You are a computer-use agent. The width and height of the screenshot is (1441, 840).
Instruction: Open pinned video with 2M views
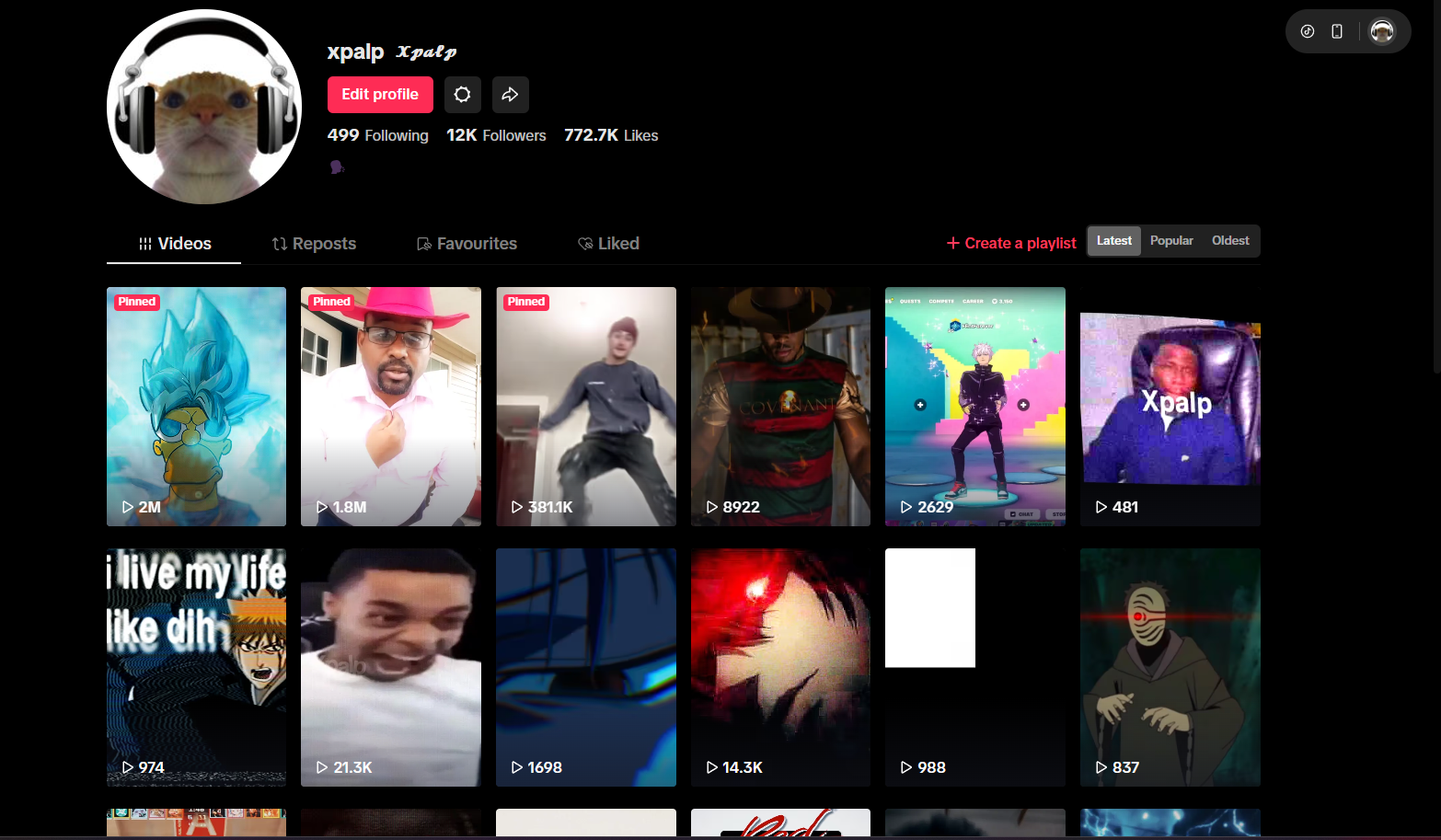click(x=196, y=406)
